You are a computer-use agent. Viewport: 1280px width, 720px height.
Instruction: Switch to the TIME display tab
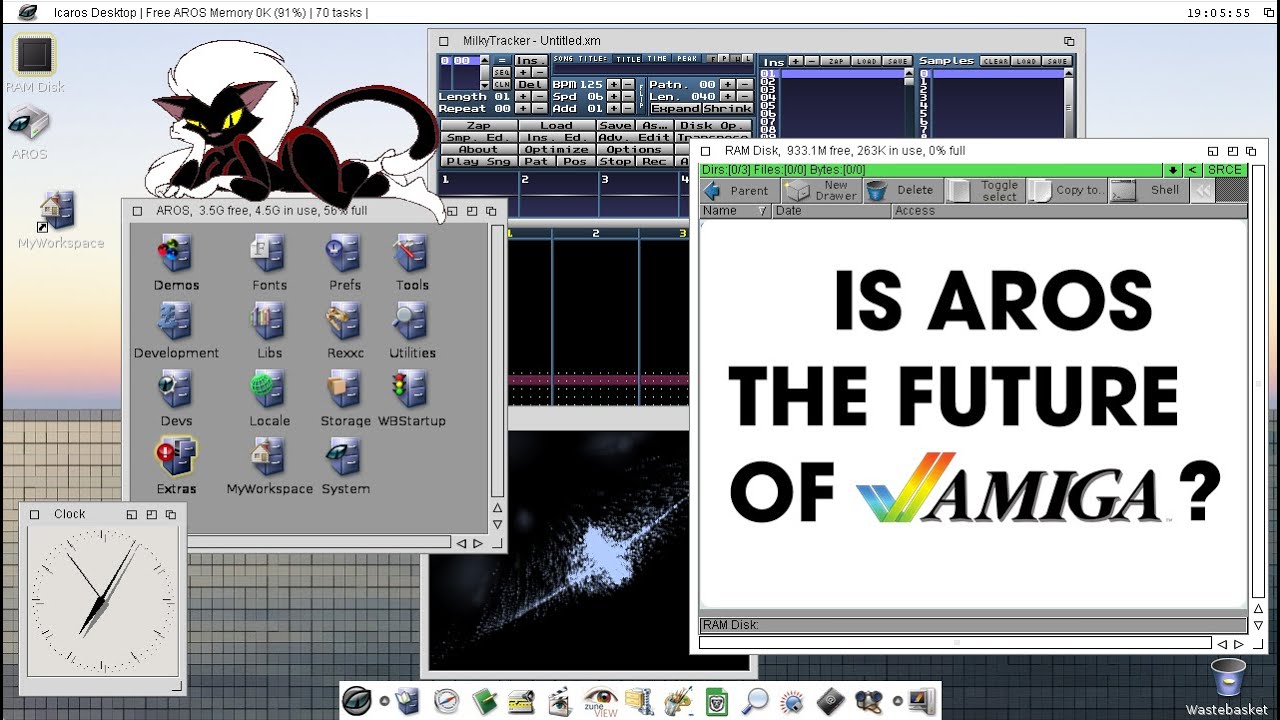pyautogui.click(x=657, y=59)
